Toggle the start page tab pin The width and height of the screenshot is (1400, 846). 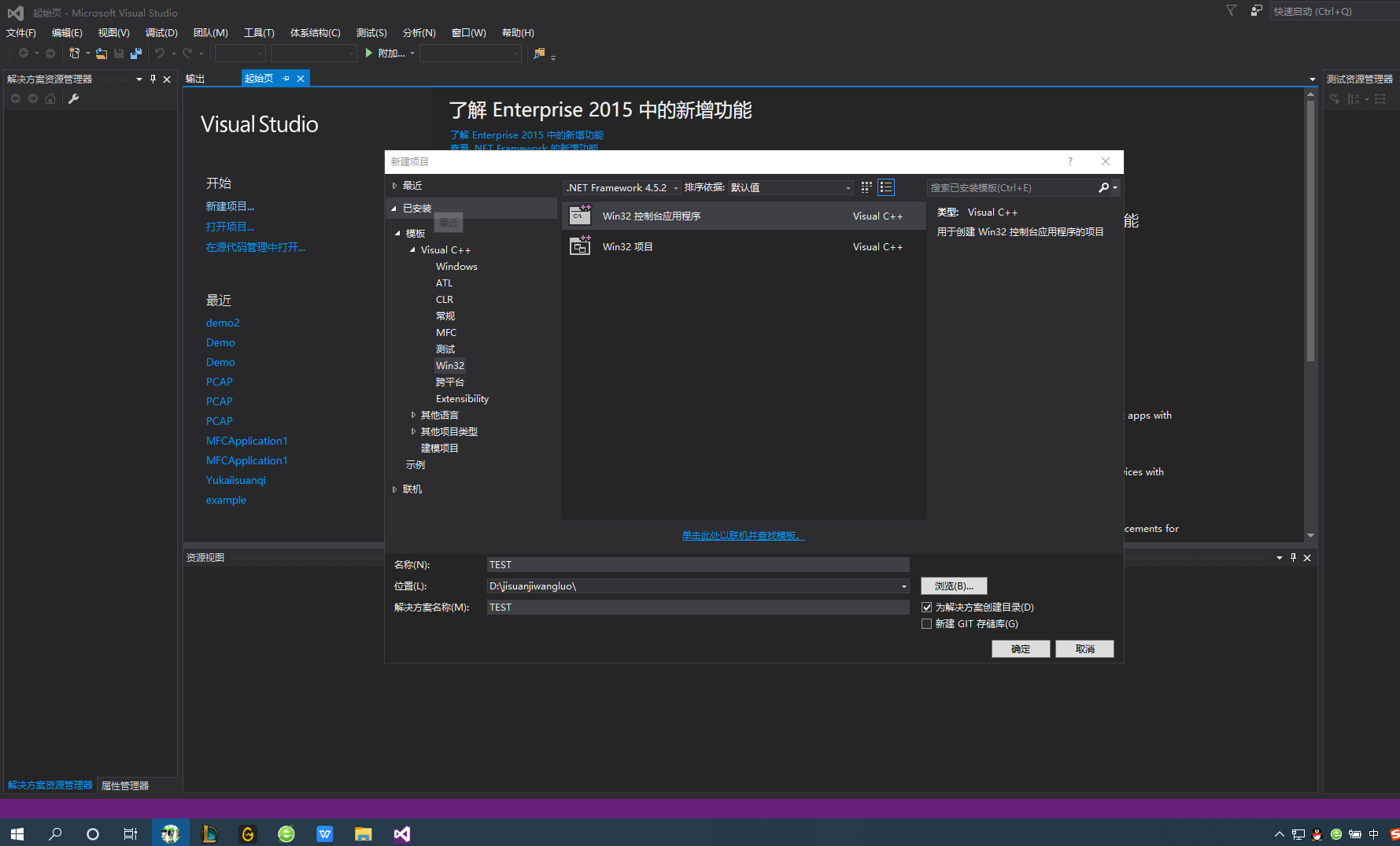(x=286, y=78)
